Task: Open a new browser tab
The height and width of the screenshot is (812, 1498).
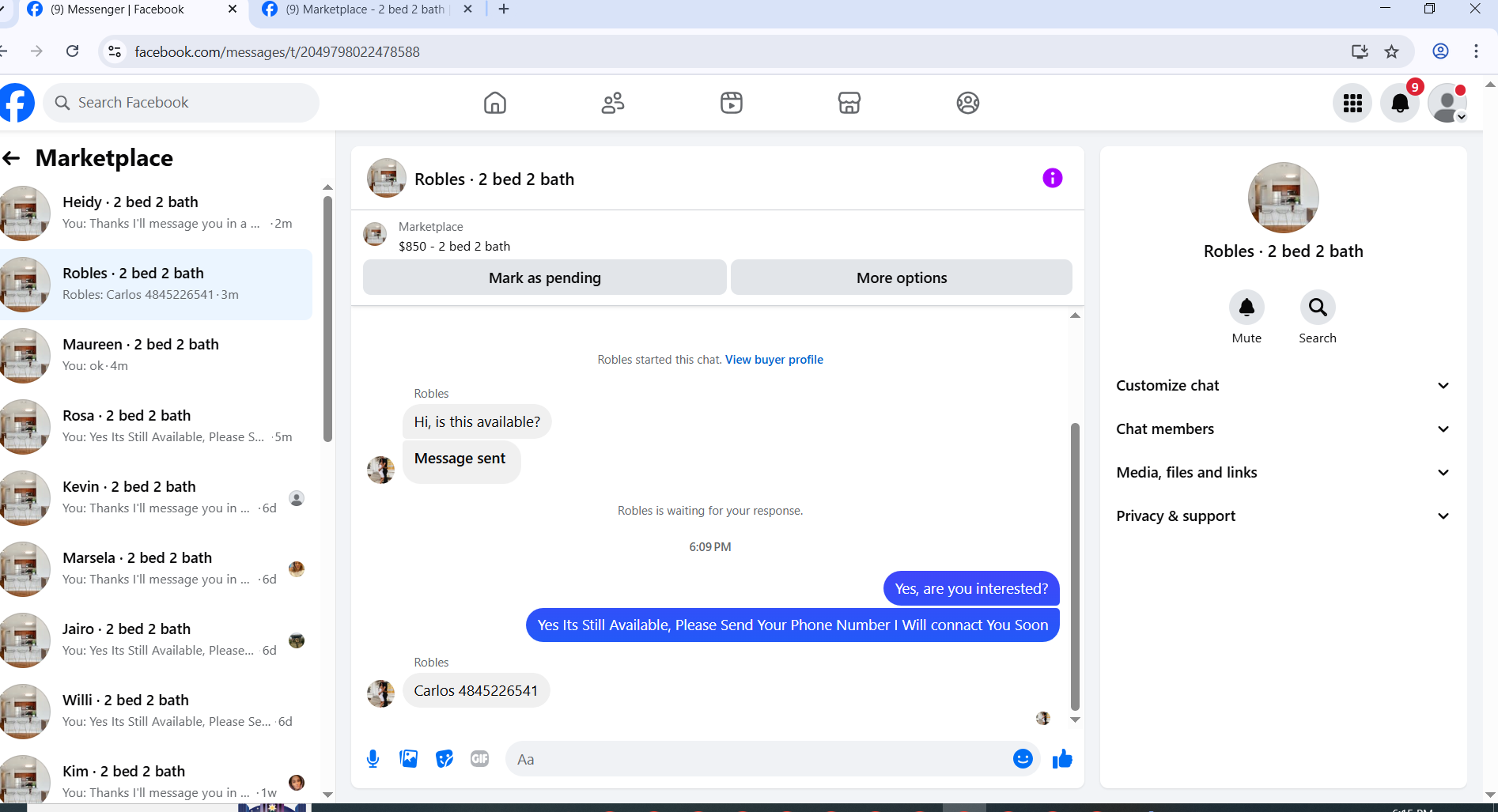Action: pyautogui.click(x=504, y=9)
